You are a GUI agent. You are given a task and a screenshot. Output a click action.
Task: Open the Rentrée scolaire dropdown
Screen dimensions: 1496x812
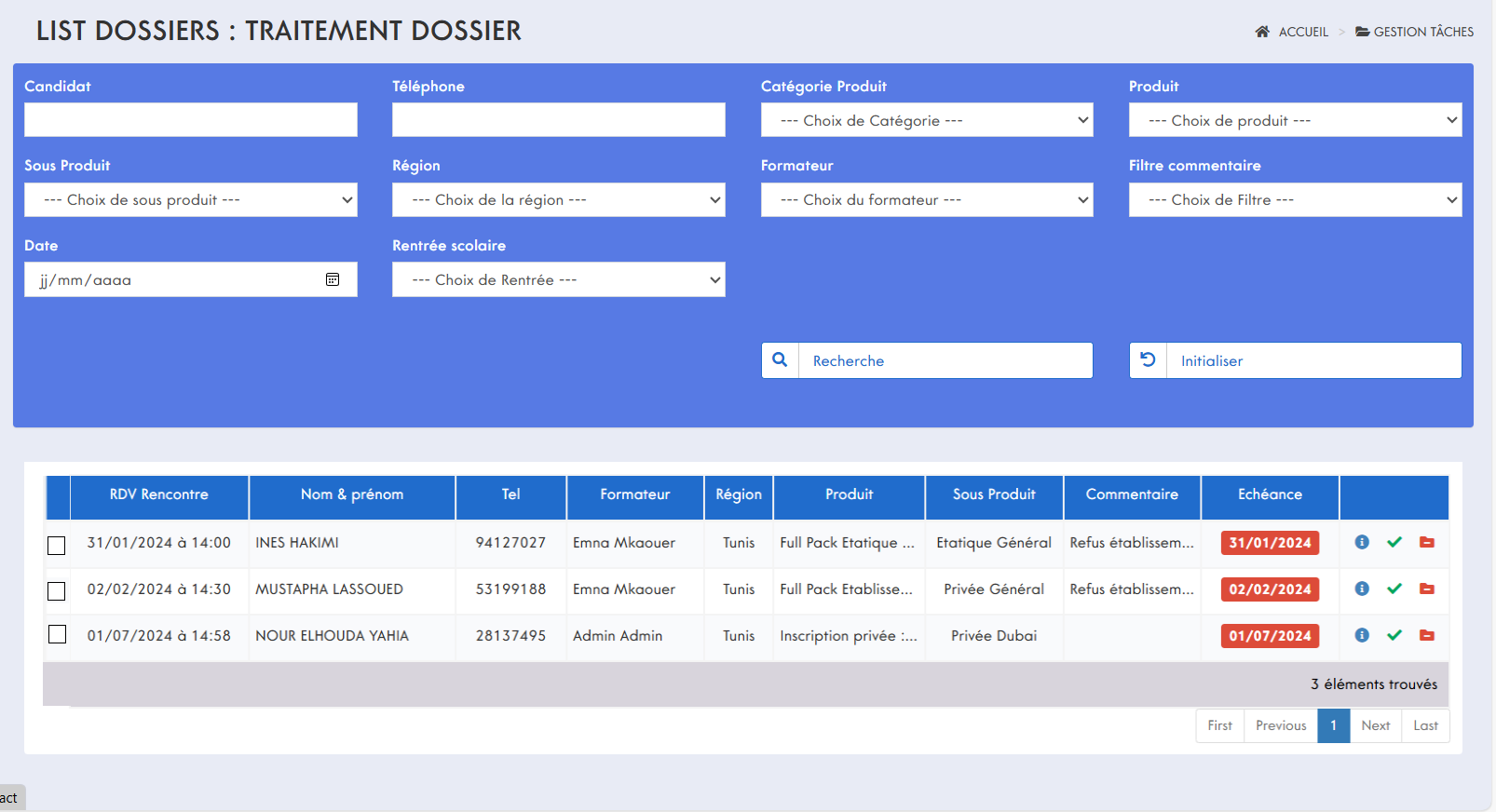558,279
